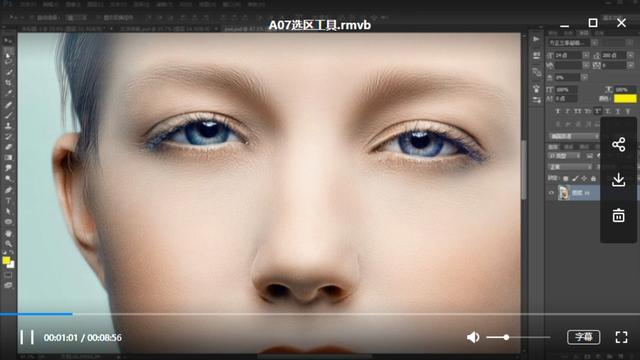
Task: Toggle Faux Bold text style button
Action: pos(558,111)
